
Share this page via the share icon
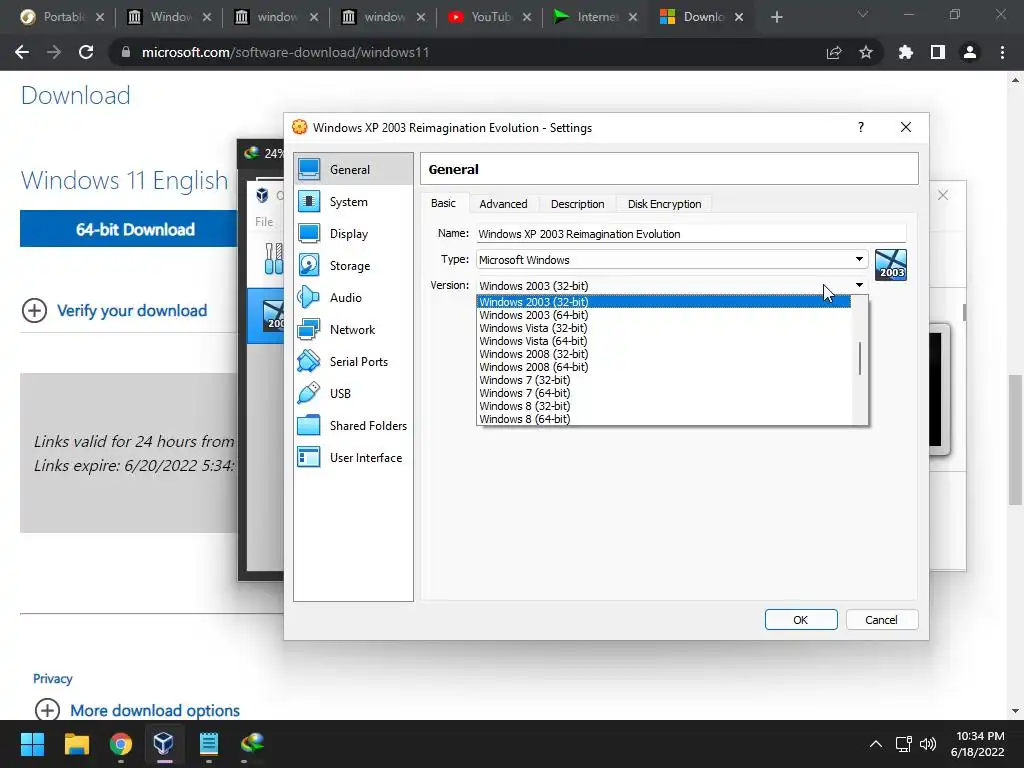click(x=833, y=52)
